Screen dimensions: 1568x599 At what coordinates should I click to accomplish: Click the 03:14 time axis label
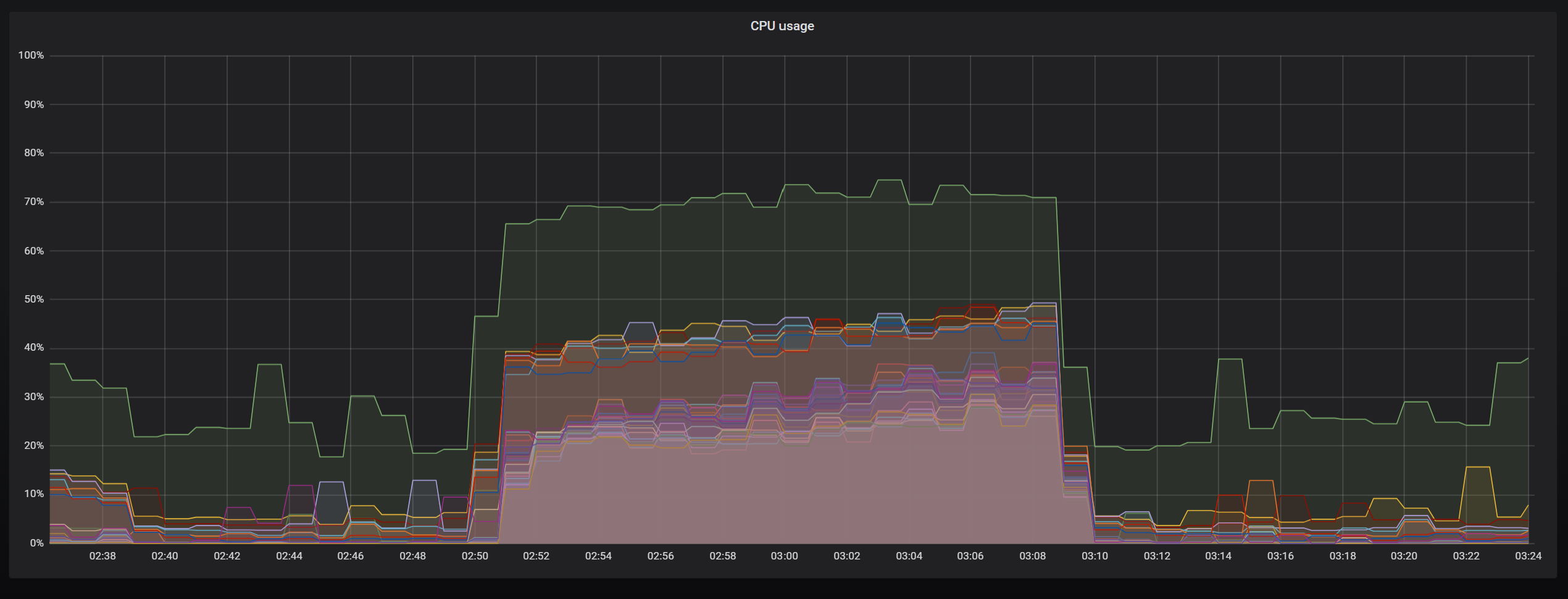(1218, 556)
